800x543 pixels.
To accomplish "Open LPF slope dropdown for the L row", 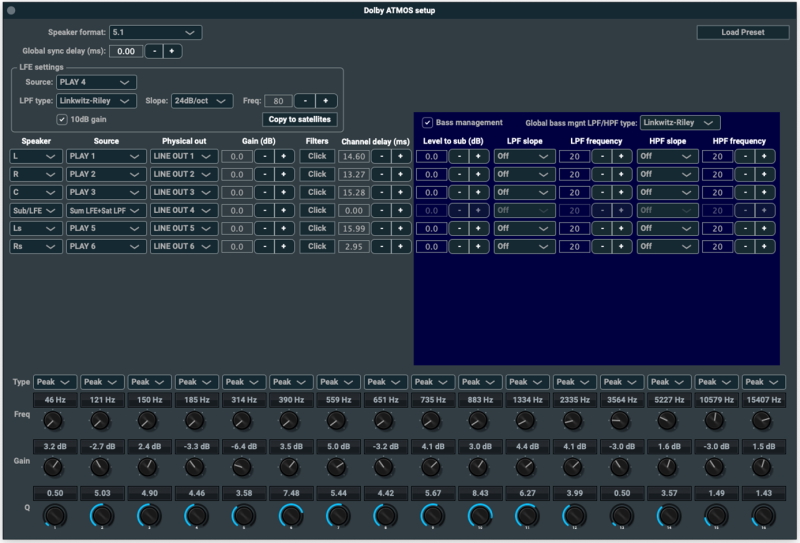I will (524, 156).
